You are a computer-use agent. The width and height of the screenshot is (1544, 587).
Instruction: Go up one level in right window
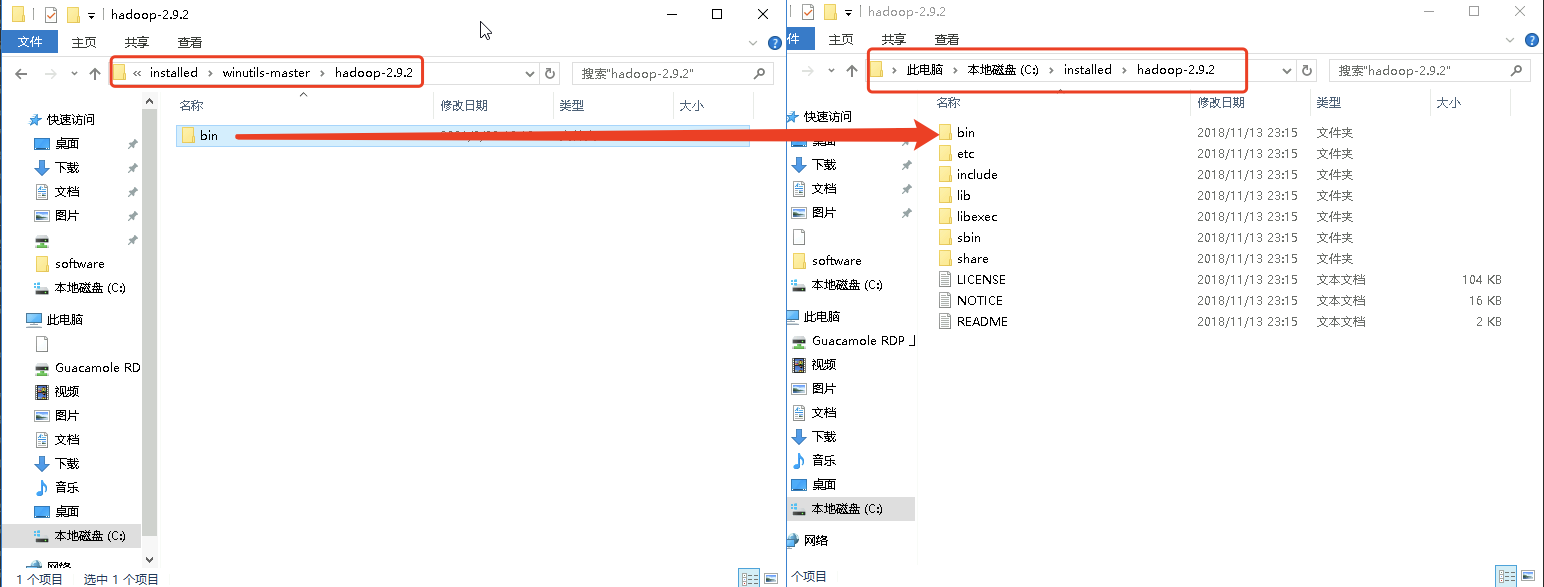852,71
